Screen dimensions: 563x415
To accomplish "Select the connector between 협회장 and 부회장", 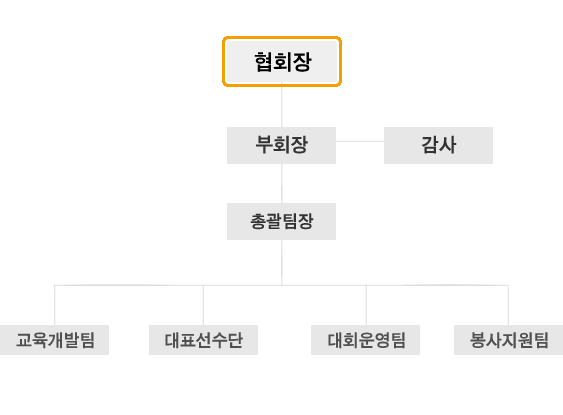I will click(282, 107).
